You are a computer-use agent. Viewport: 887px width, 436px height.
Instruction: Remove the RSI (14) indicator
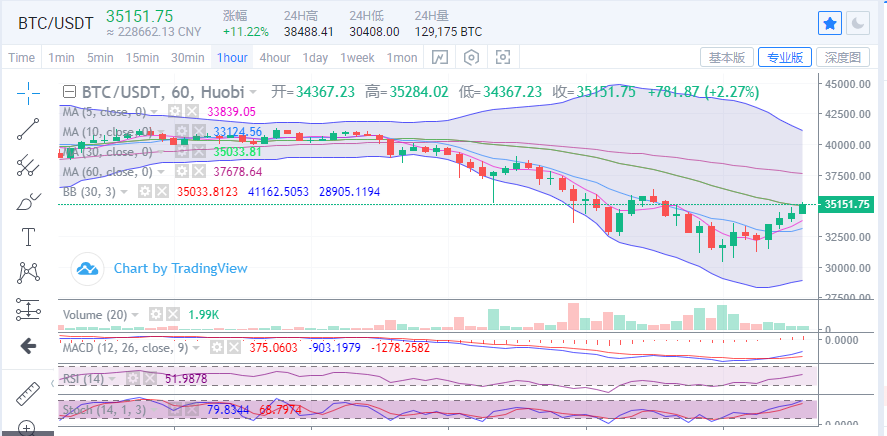[x=149, y=378]
